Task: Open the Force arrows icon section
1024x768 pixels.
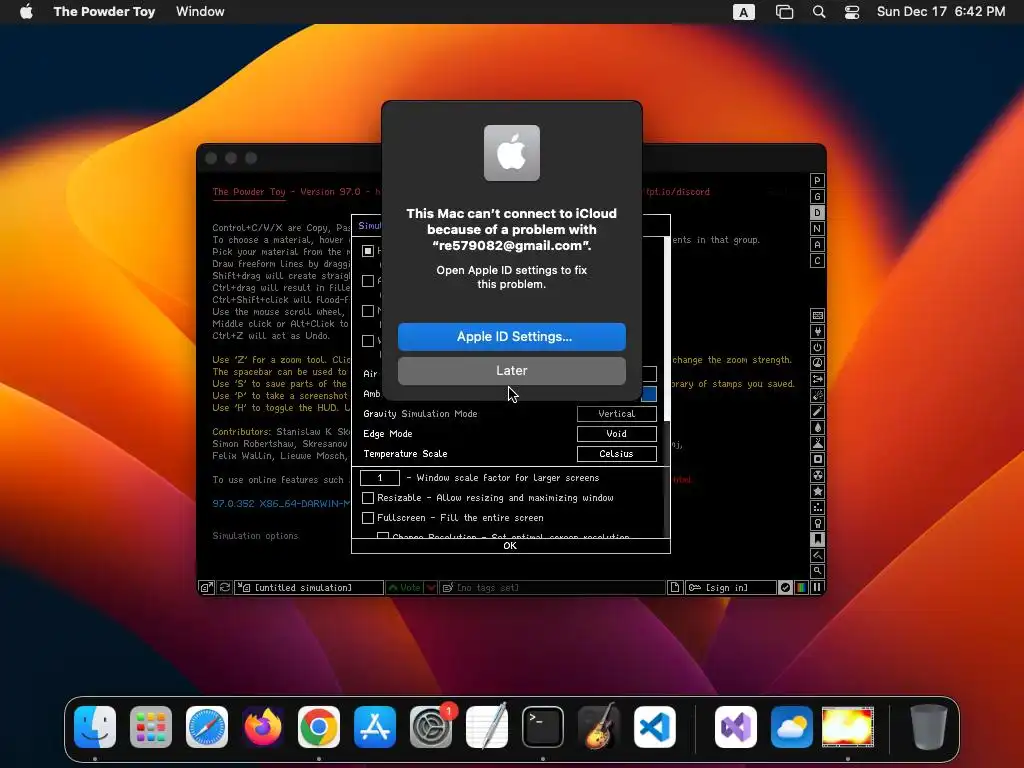Action: (817, 379)
